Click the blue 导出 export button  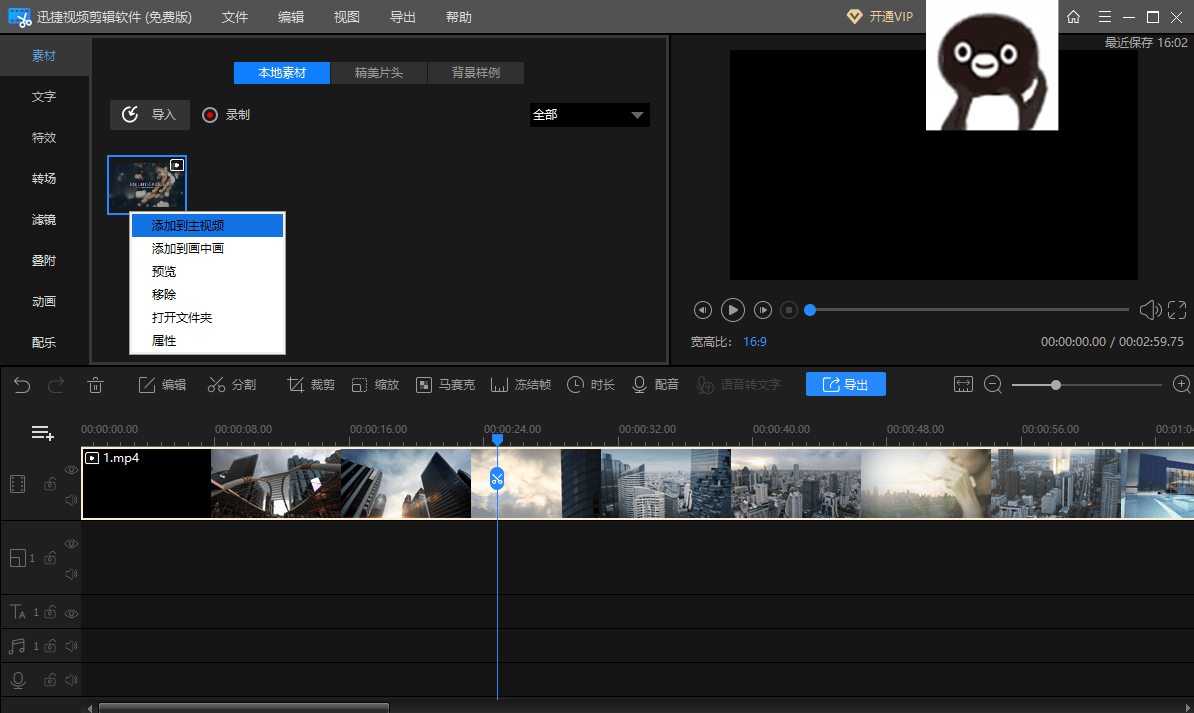coord(845,385)
